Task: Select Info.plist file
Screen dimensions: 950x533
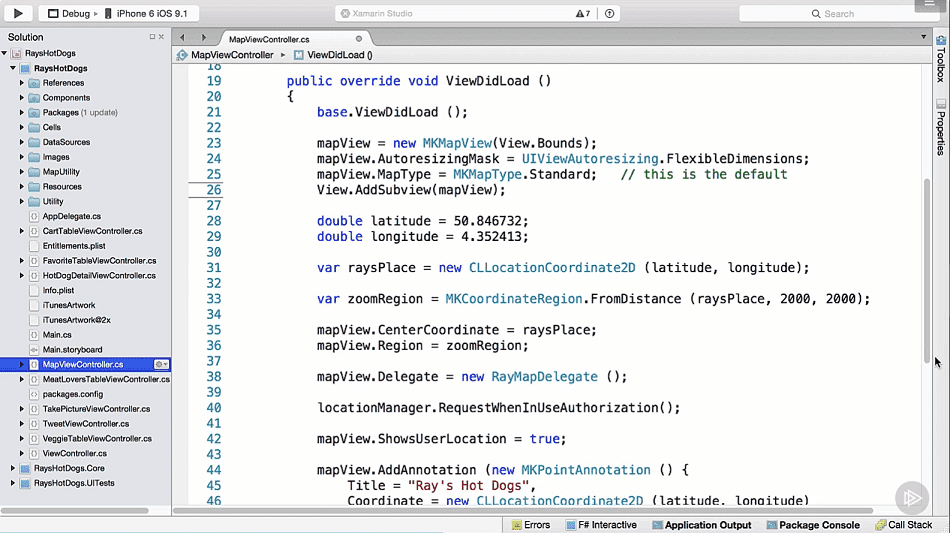Action: (x=58, y=291)
